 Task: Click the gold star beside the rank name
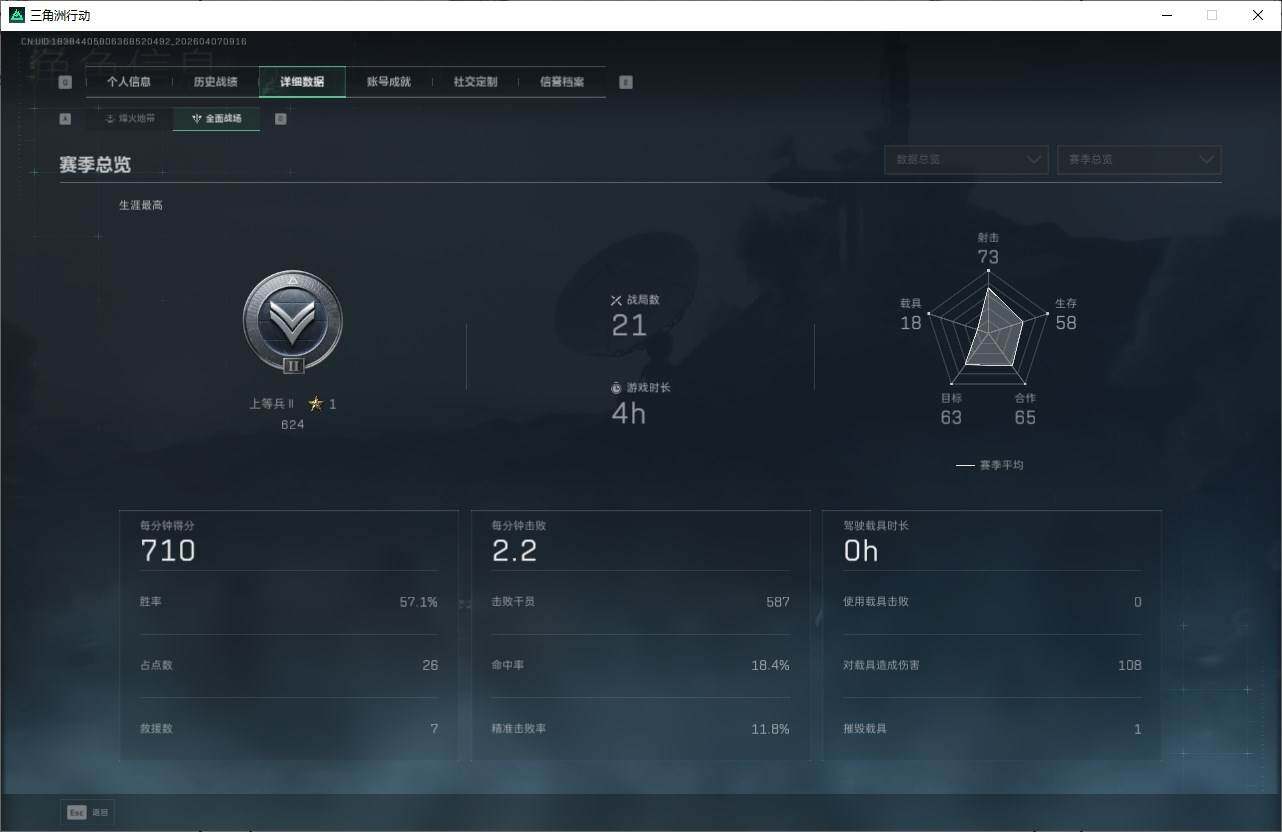tap(316, 404)
